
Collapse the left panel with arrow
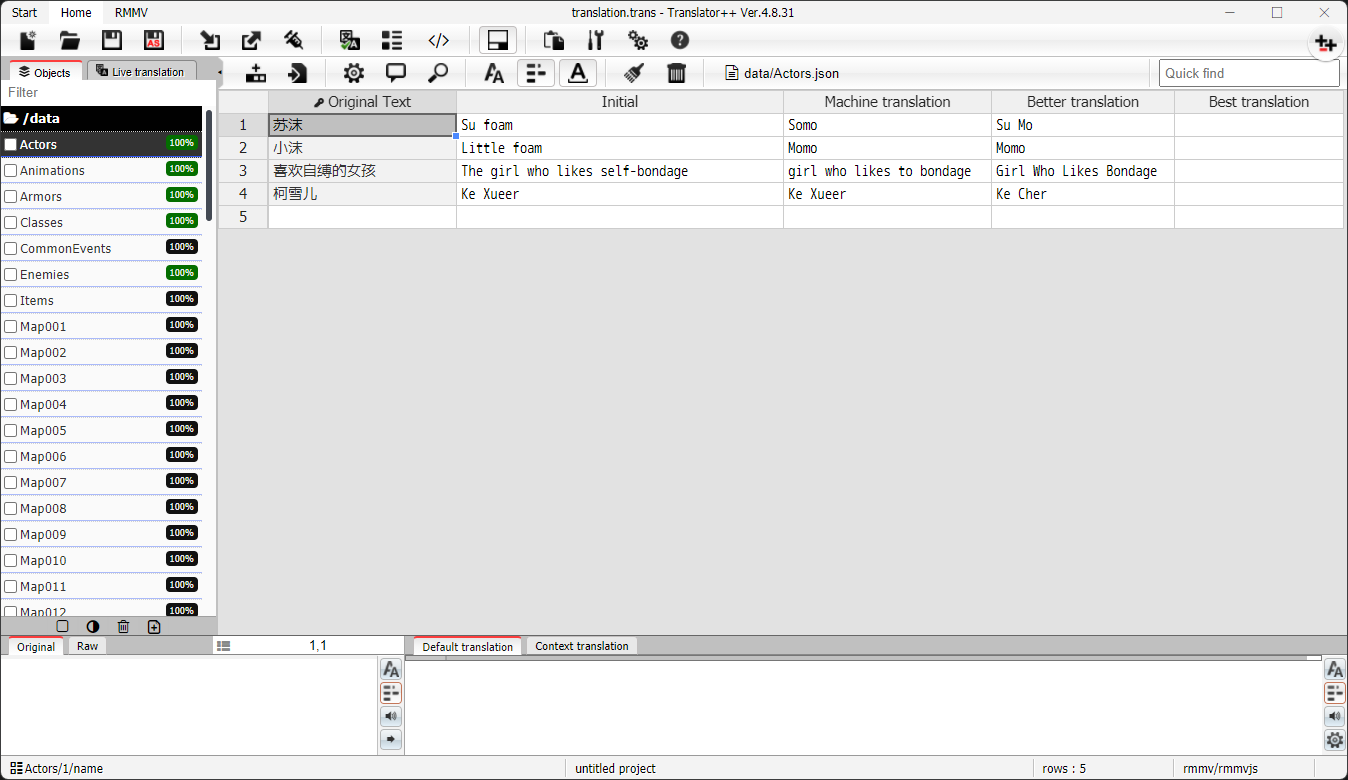point(219,72)
